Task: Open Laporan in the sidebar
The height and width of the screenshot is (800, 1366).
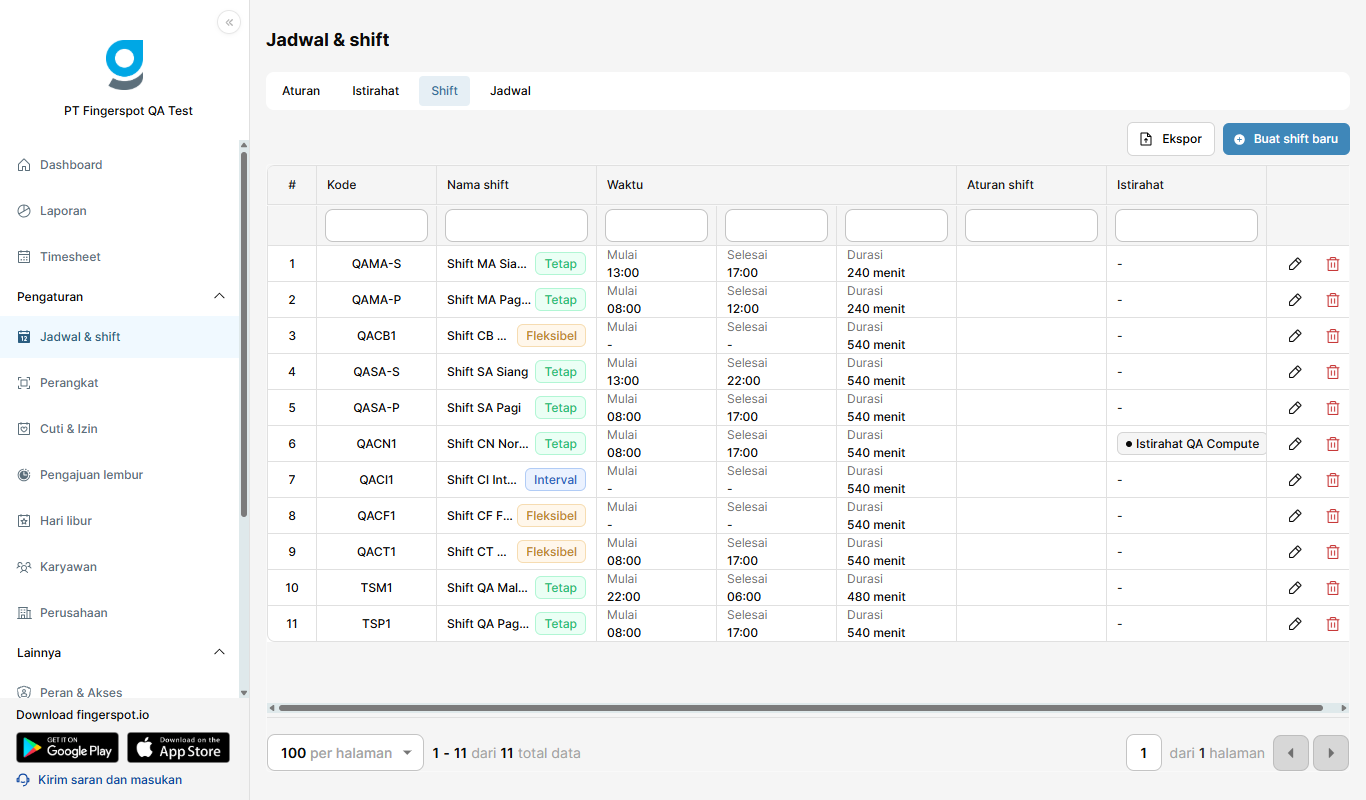Action: pyautogui.click(x=120, y=211)
